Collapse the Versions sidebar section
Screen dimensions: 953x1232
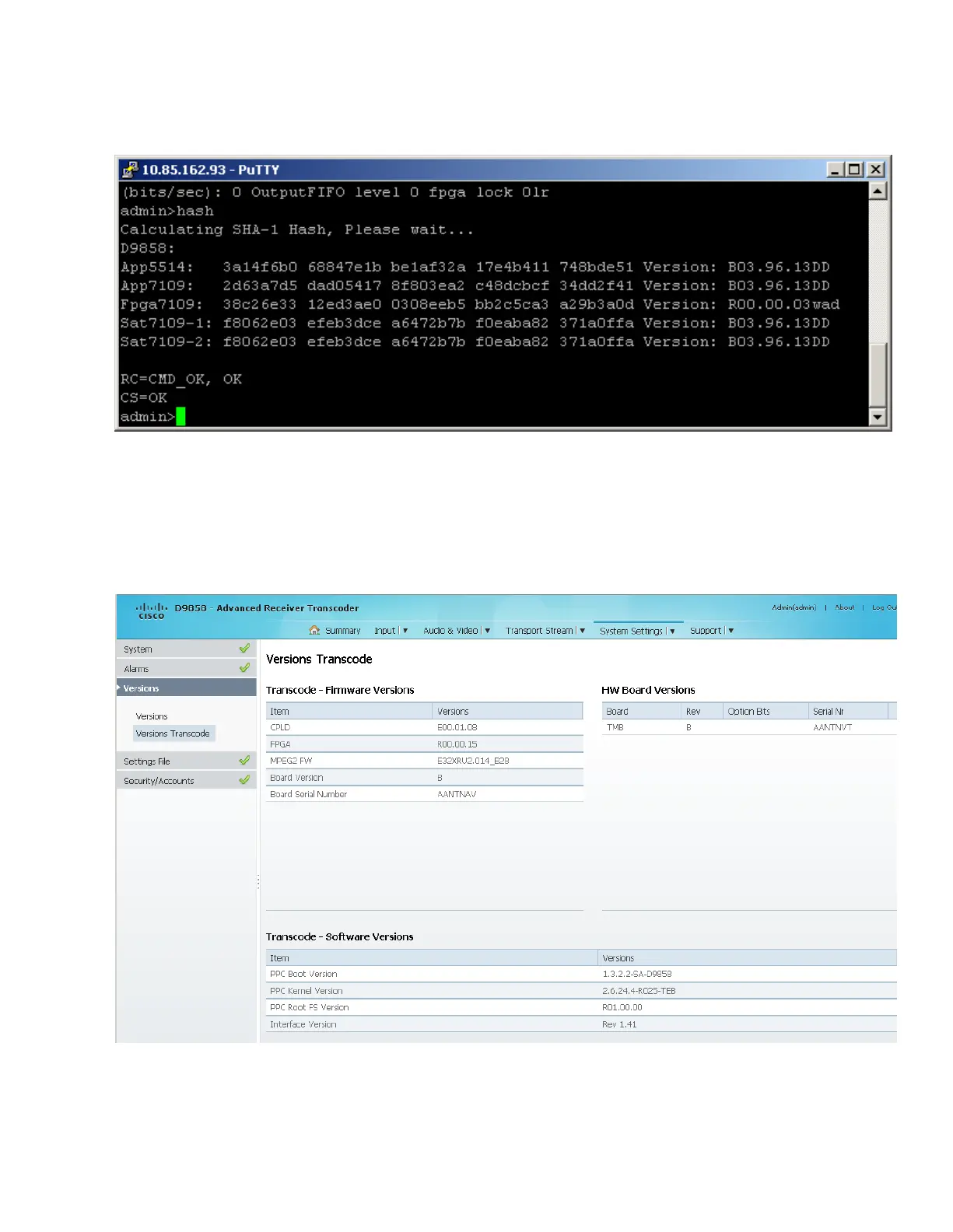[x=187, y=688]
